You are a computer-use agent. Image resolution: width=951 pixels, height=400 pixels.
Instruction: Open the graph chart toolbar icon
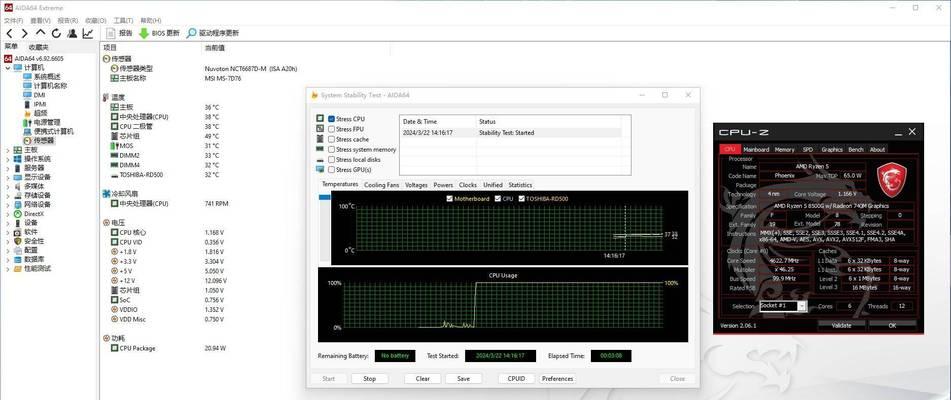point(88,33)
